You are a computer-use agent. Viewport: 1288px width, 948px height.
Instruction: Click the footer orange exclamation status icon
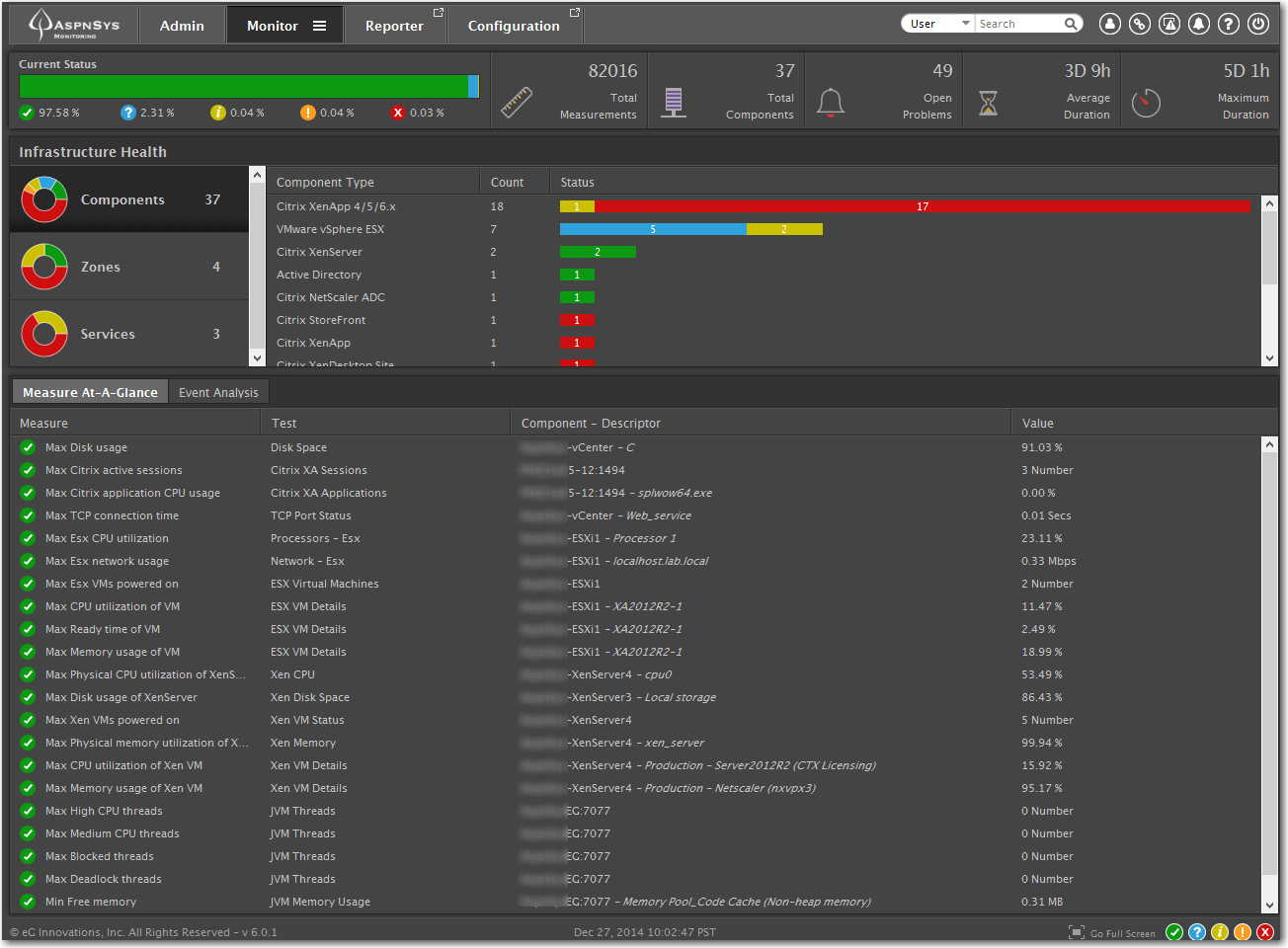point(1243,932)
